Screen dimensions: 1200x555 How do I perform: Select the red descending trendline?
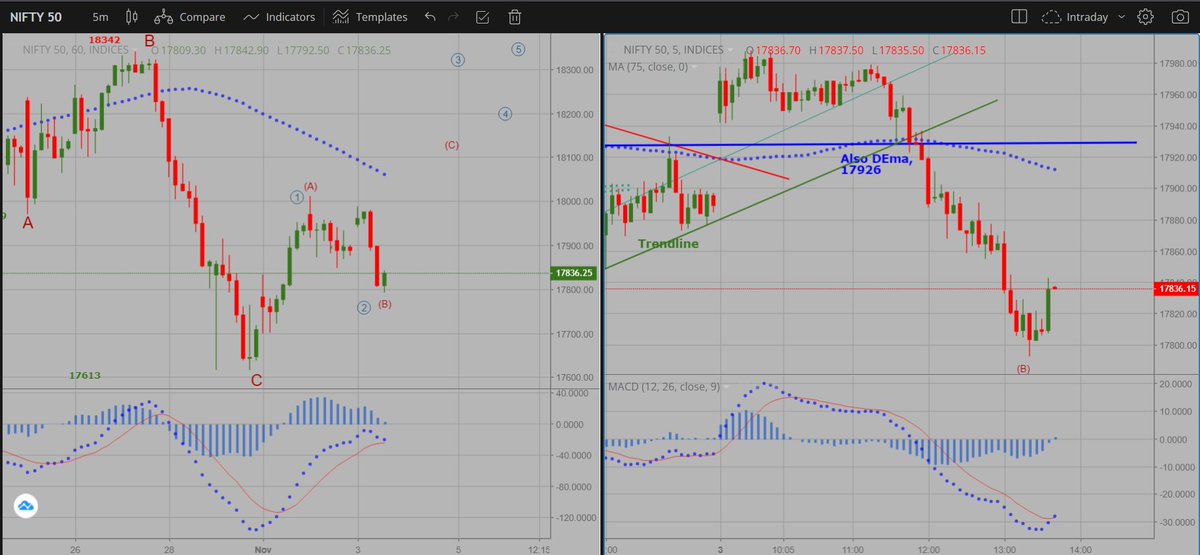[x=697, y=153]
